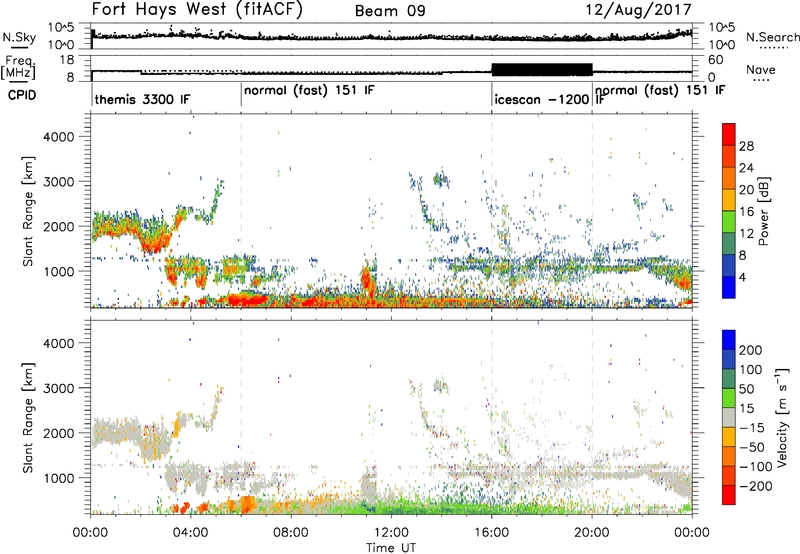Image resolution: width=800 pixels, height=554 pixels.
Task: Click the '4' tick on Power colorbar
Action: click(742, 277)
